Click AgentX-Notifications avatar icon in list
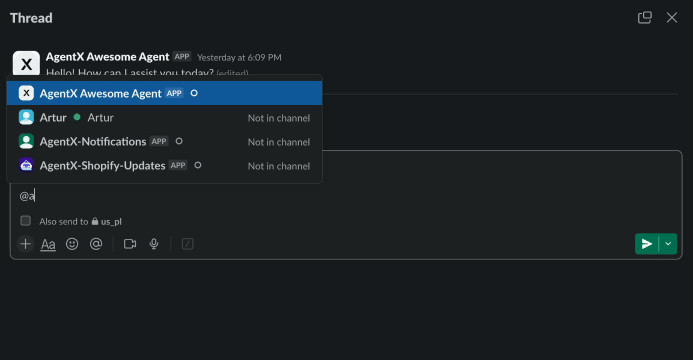The height and width of the screenshot is (360, 693). click(x=27, y=141)
